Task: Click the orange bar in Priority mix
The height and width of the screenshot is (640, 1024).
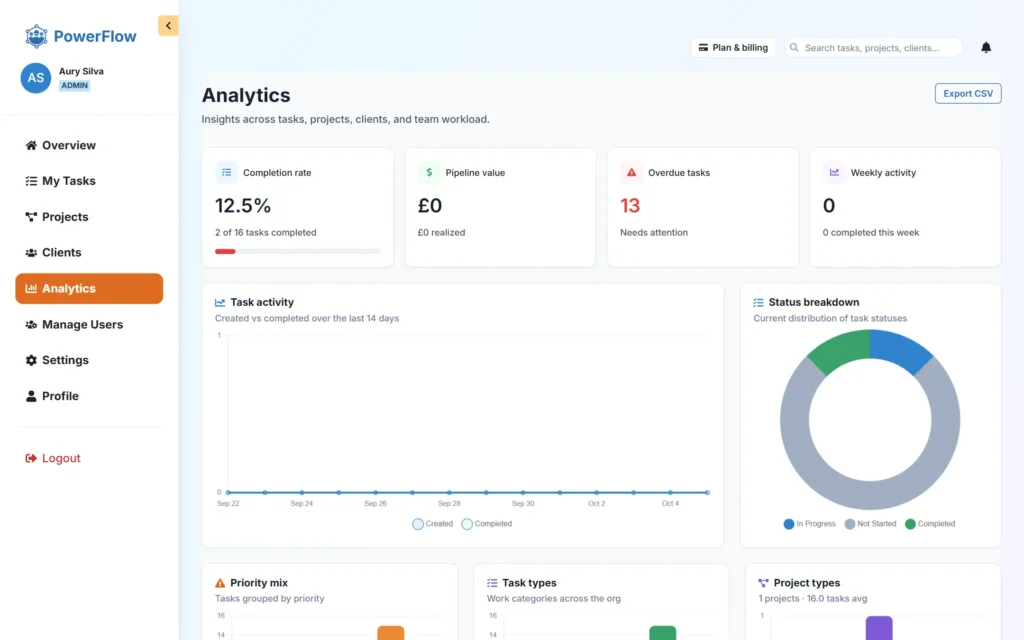Action: tap(391, 633)
